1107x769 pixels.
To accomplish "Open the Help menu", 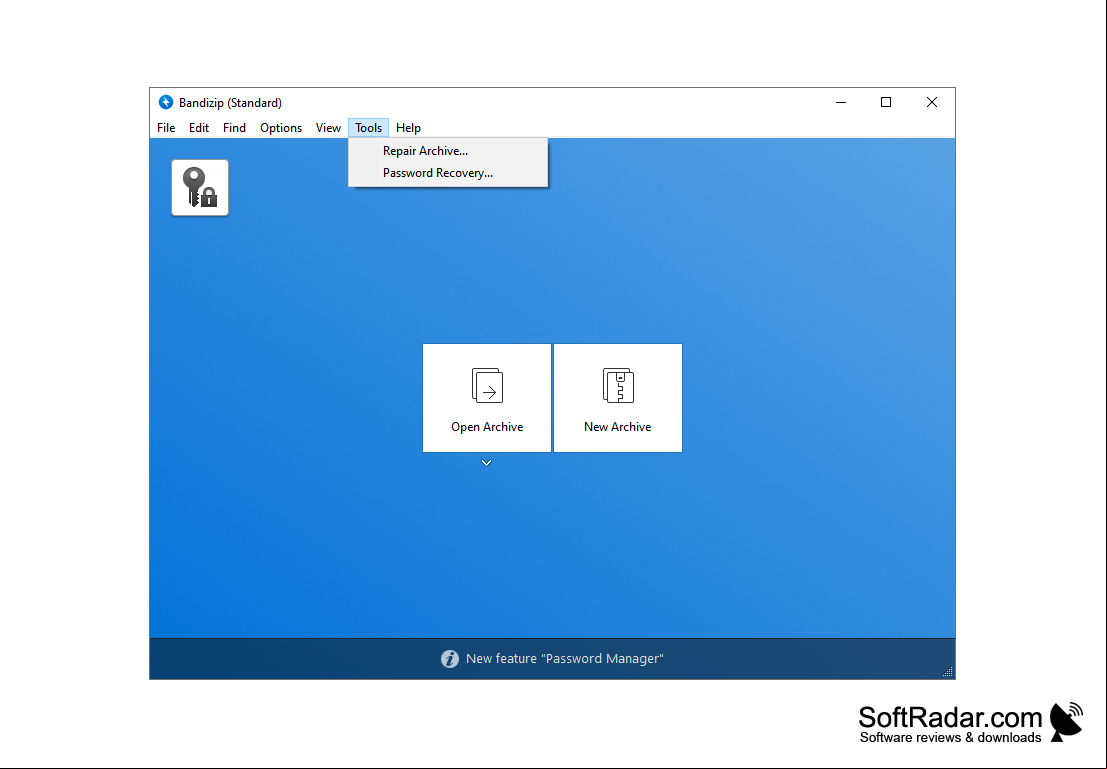I will coord(408,128).
